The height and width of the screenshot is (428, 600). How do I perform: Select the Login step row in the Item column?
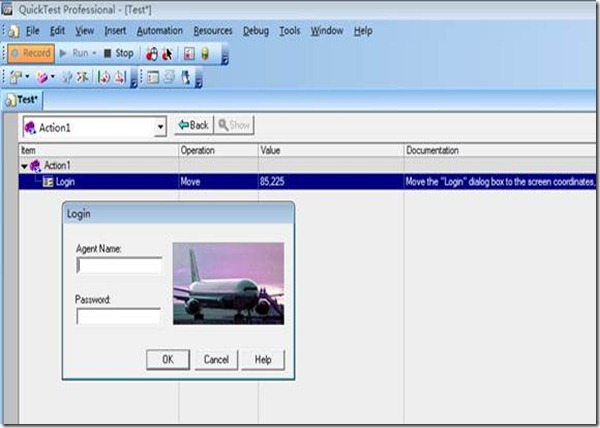pyautogui.click(x=98, y=182)
